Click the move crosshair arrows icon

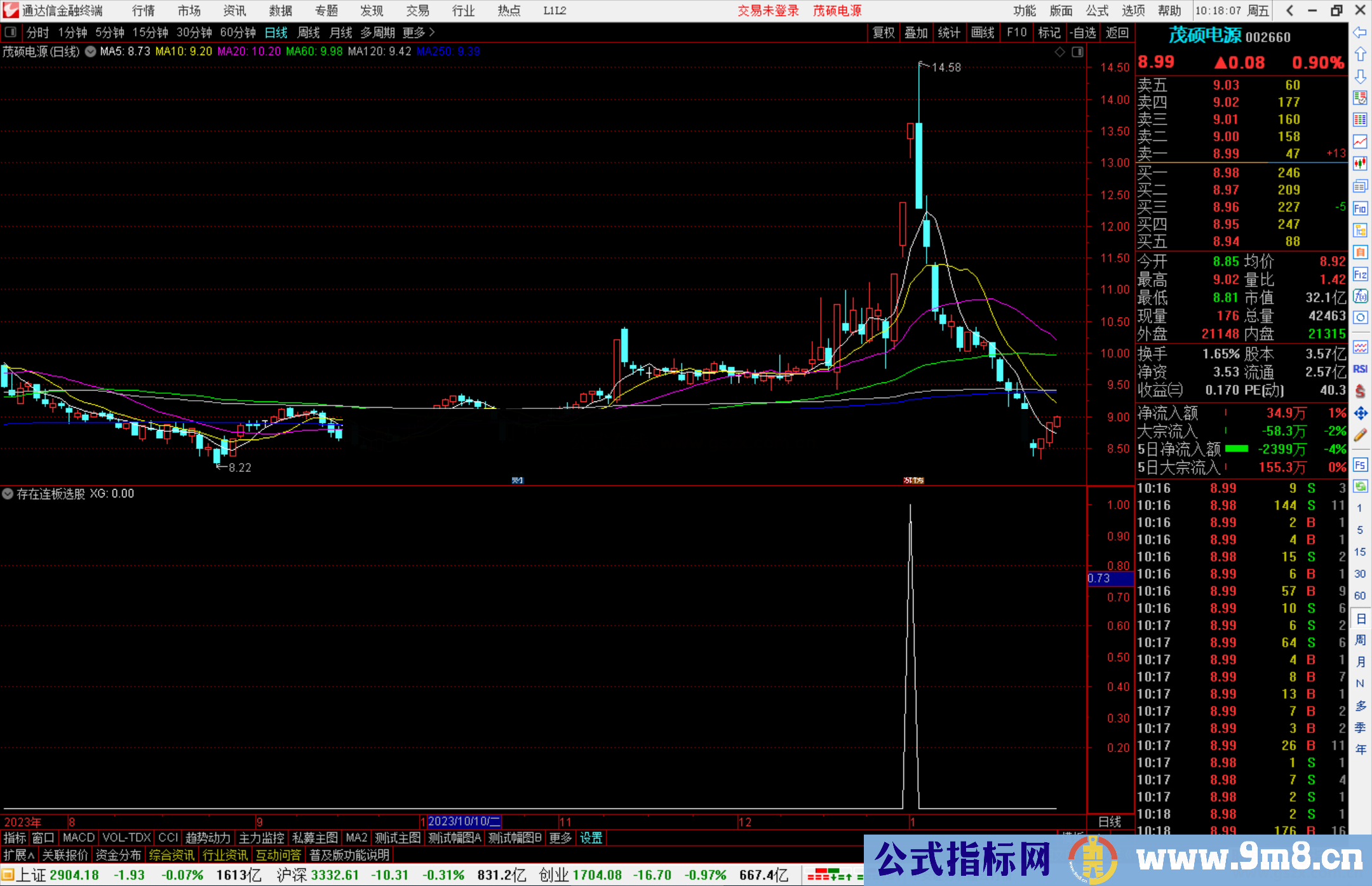pos(1360,413)
